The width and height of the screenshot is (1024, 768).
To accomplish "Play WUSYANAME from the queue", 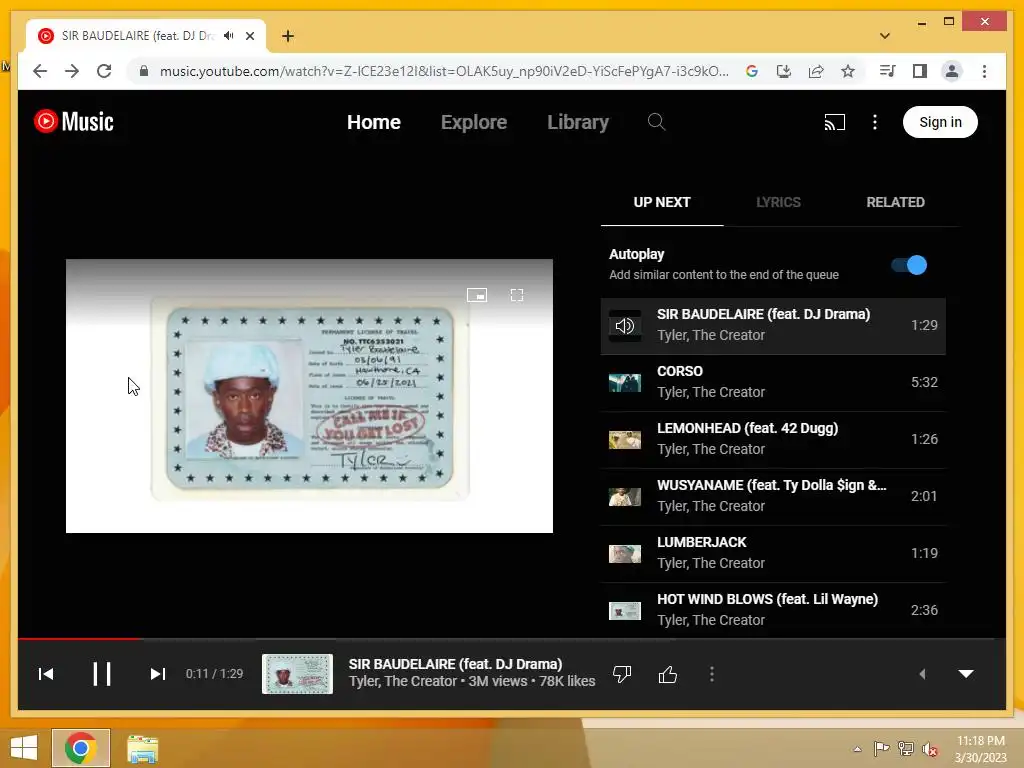I will click(773, 496).
